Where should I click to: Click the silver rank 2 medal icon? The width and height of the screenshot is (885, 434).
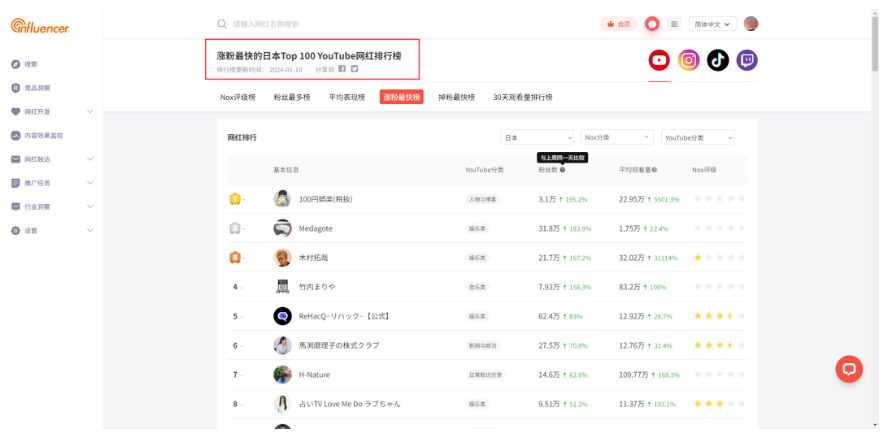pyautogui.click(x=235, y=228)
